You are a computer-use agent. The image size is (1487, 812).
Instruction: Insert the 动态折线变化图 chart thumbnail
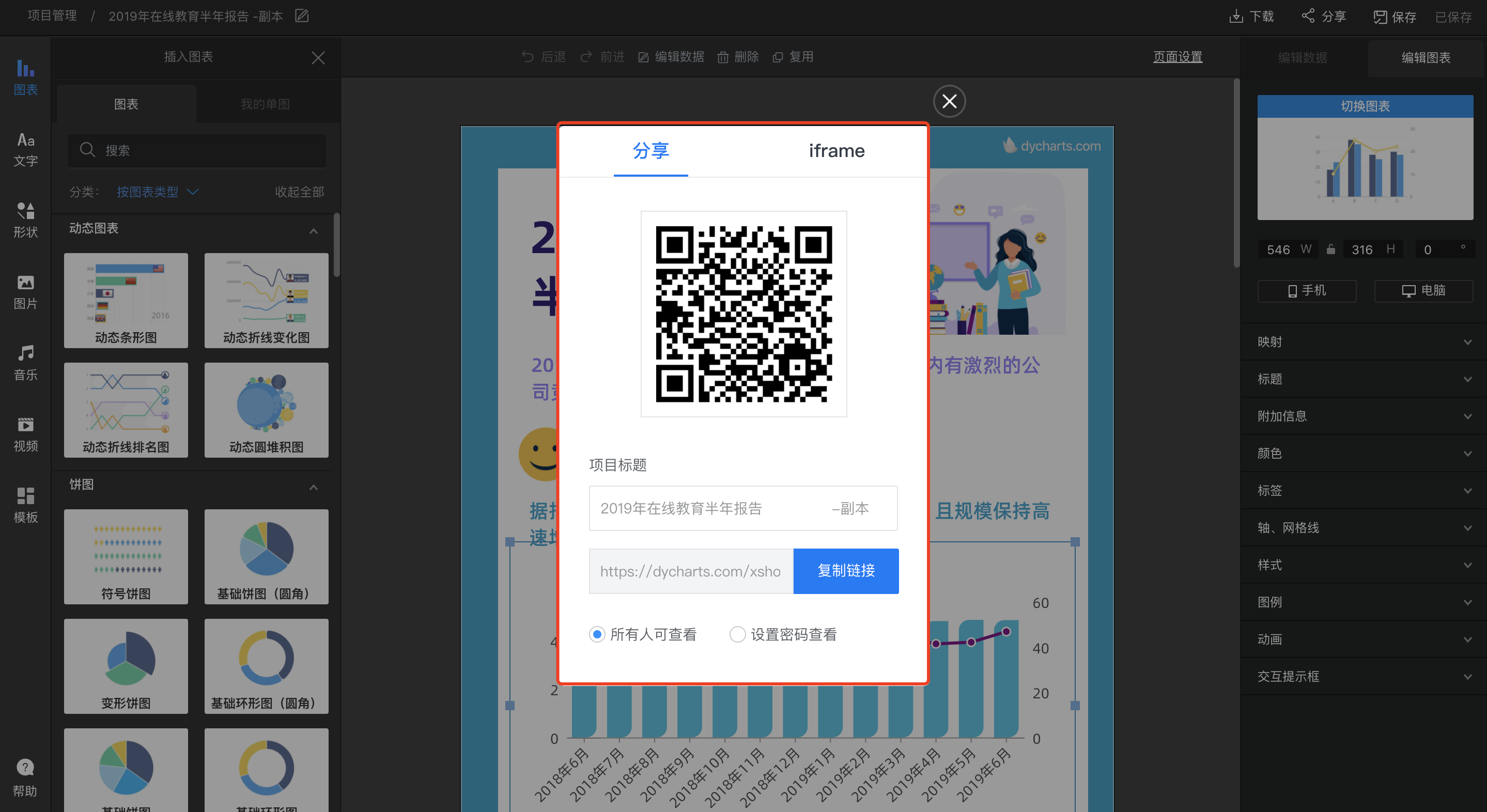(266, 300)
